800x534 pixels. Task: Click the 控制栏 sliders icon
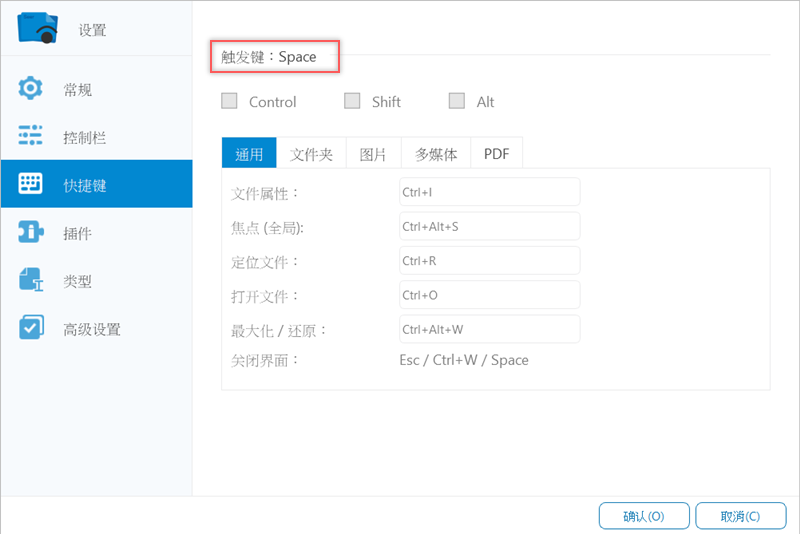pos(31,137)
